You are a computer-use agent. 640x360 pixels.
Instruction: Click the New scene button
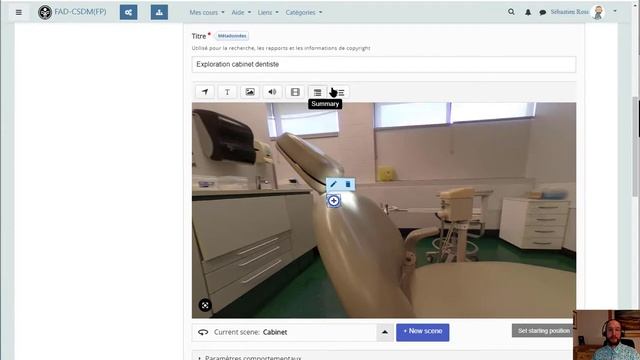422,332
